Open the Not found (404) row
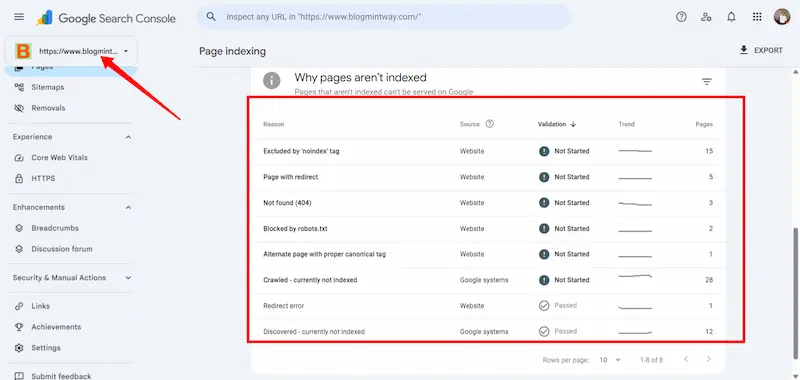The height and width of the screenshot is (380, 800). 488,203
